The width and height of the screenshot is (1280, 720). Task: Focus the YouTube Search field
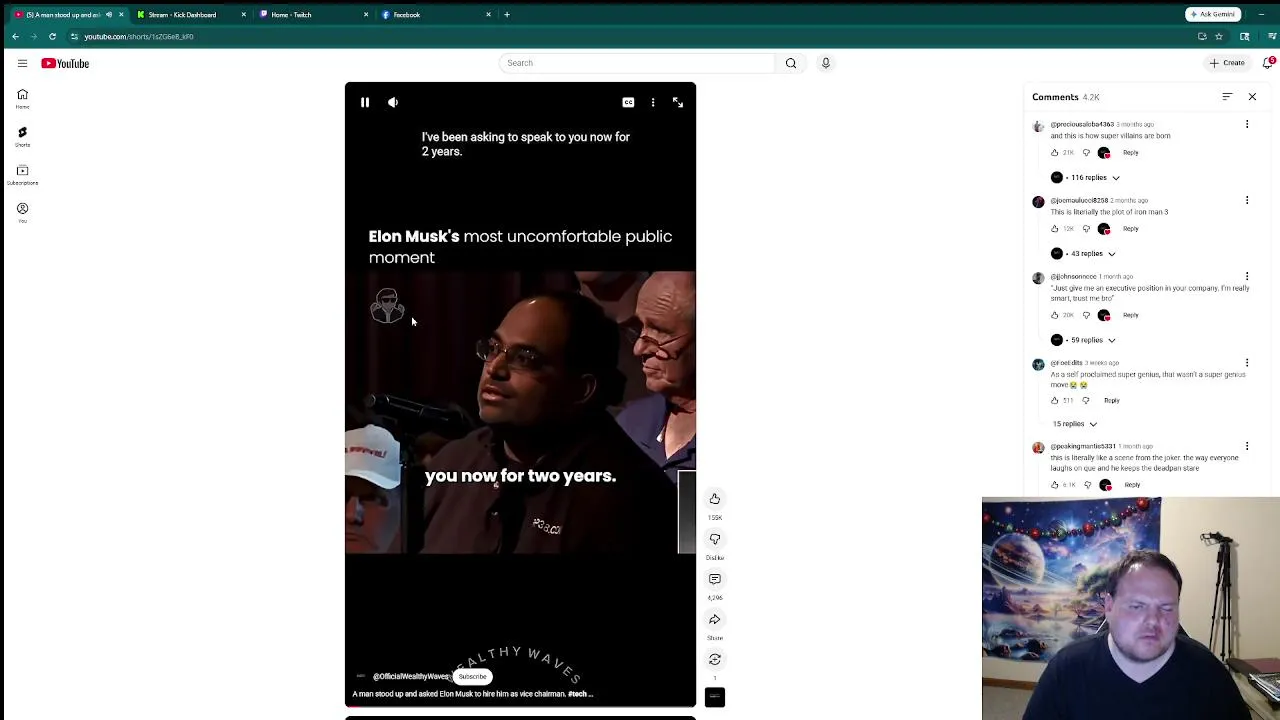[x=637, y=63]
